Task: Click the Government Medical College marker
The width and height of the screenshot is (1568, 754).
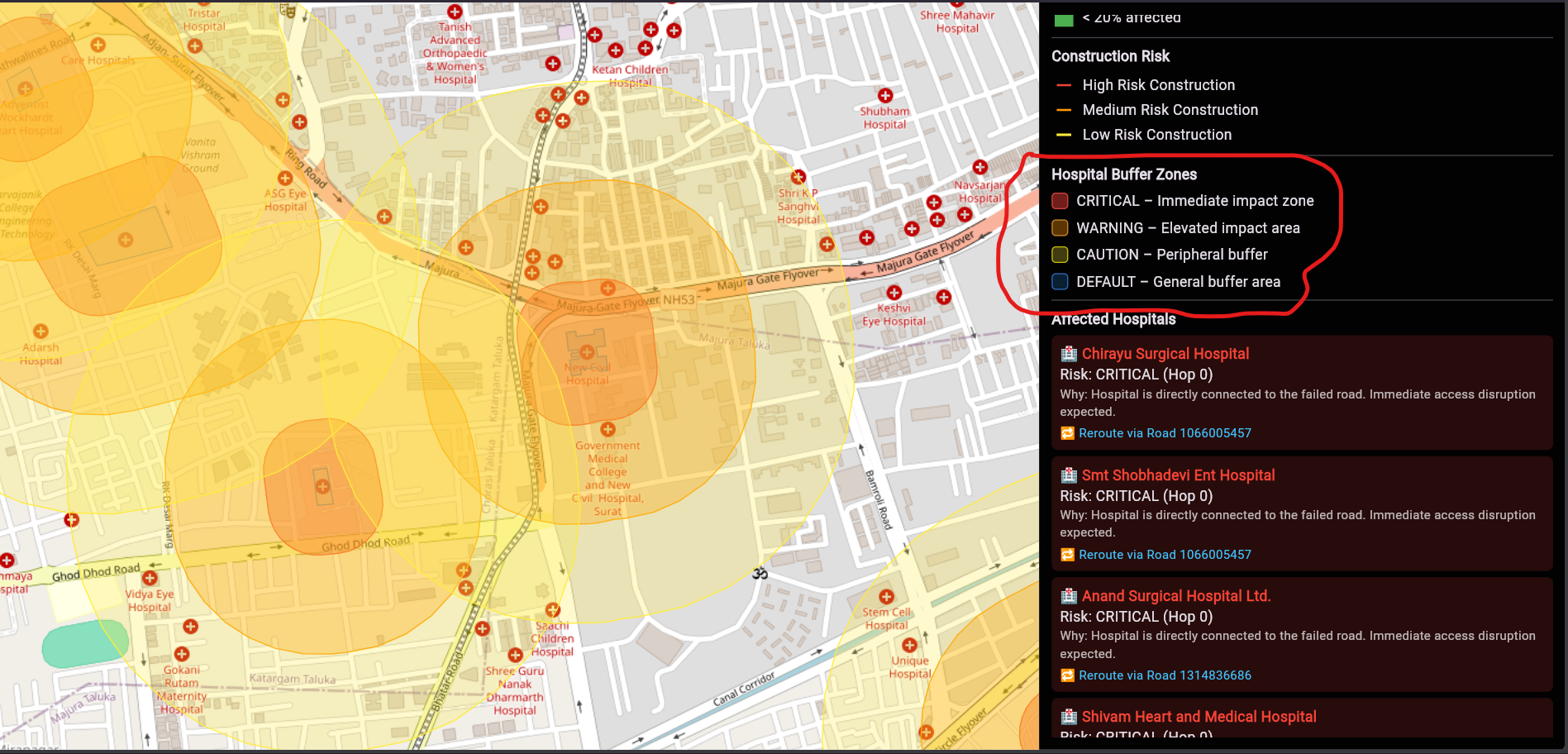Action: pos(608,429)
